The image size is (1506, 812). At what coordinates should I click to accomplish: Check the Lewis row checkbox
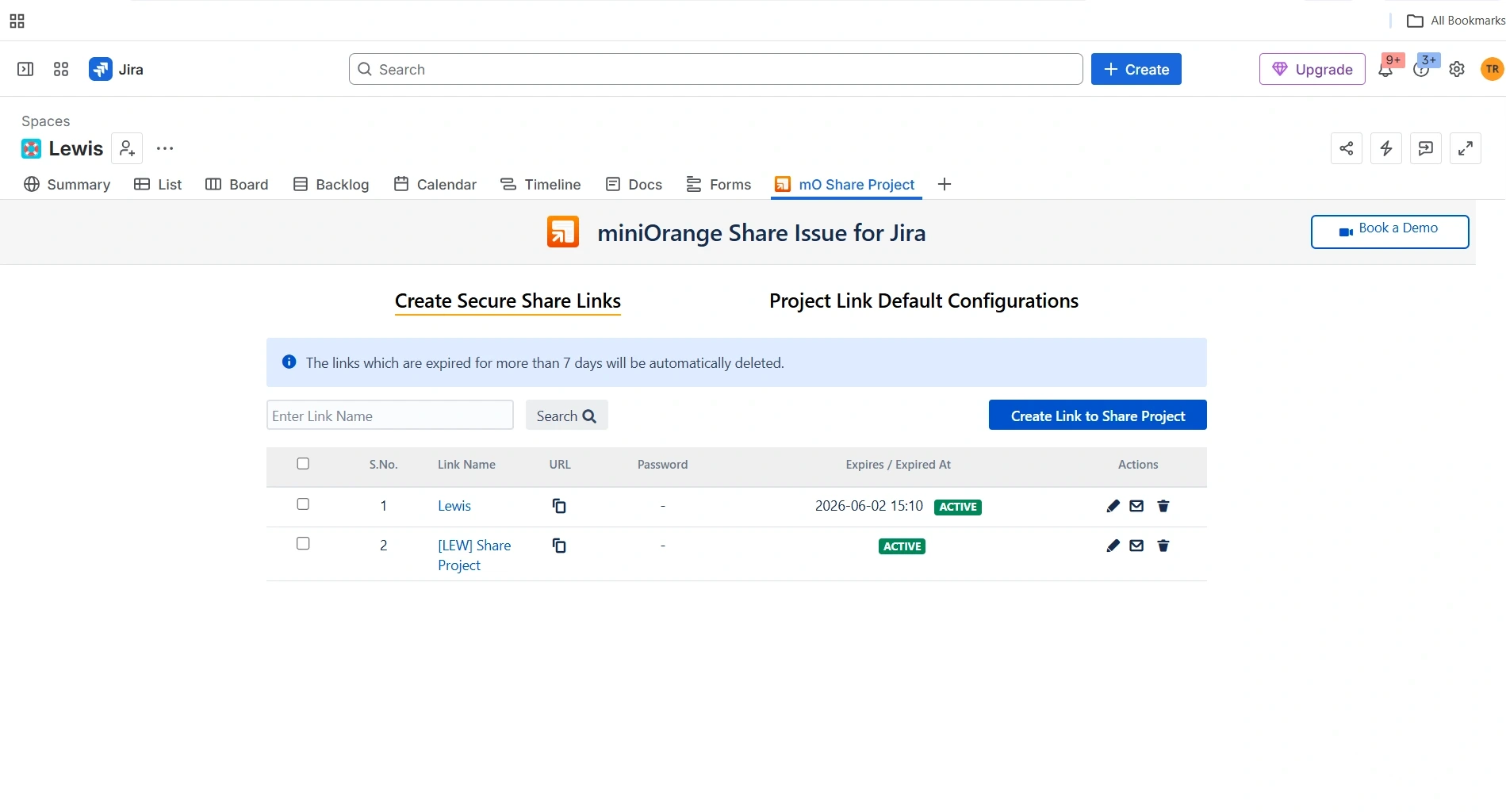[303, 504]
